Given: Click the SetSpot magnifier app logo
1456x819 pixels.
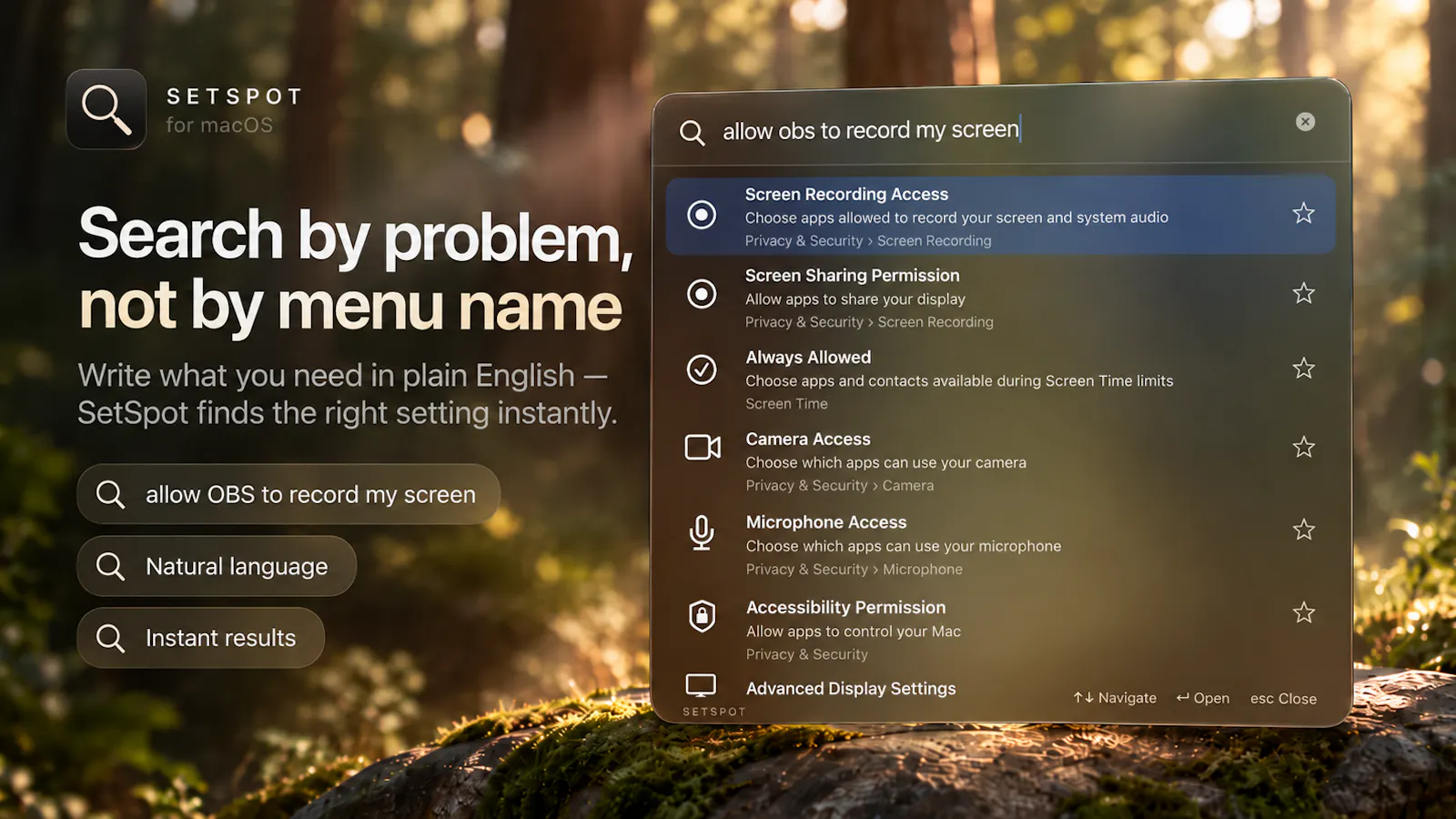Looking at the screenshot, I should tap(106, 109).
